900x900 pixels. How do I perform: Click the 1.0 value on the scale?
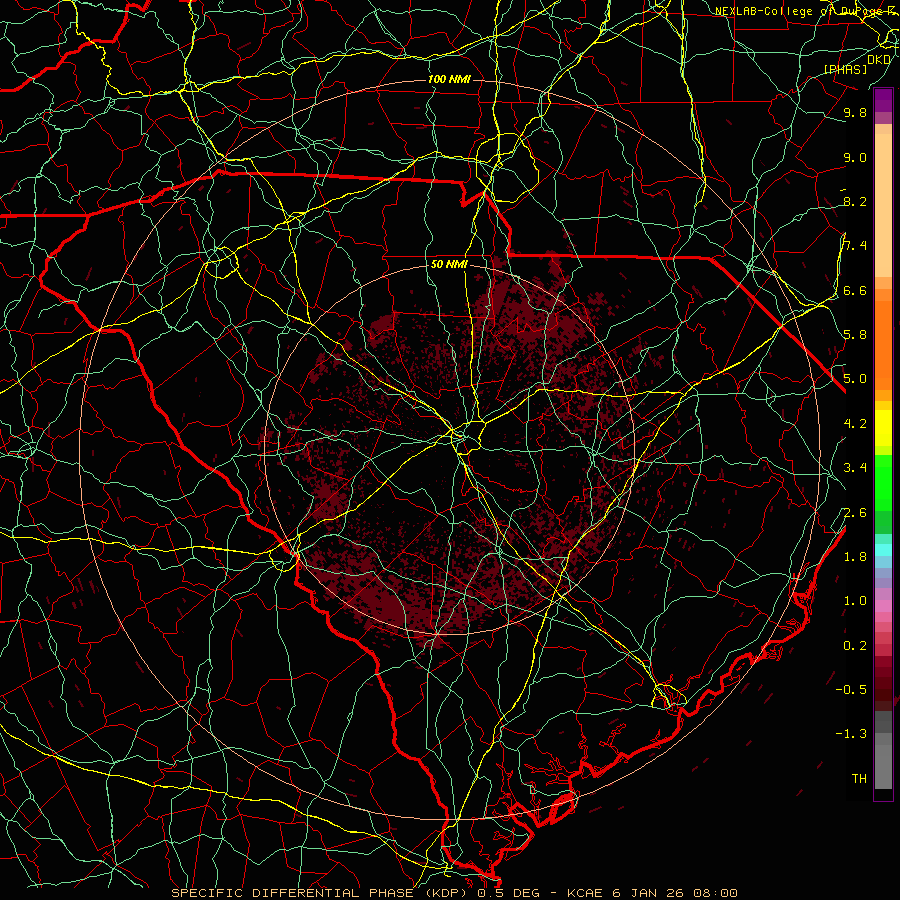click(855, 600)
